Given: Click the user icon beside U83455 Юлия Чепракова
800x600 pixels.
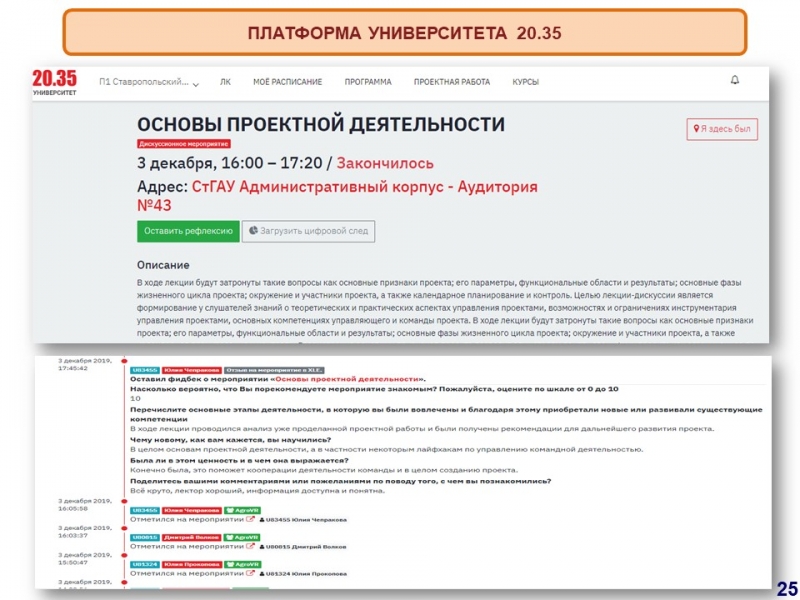Looking at the screenshot, I should 262,520.
